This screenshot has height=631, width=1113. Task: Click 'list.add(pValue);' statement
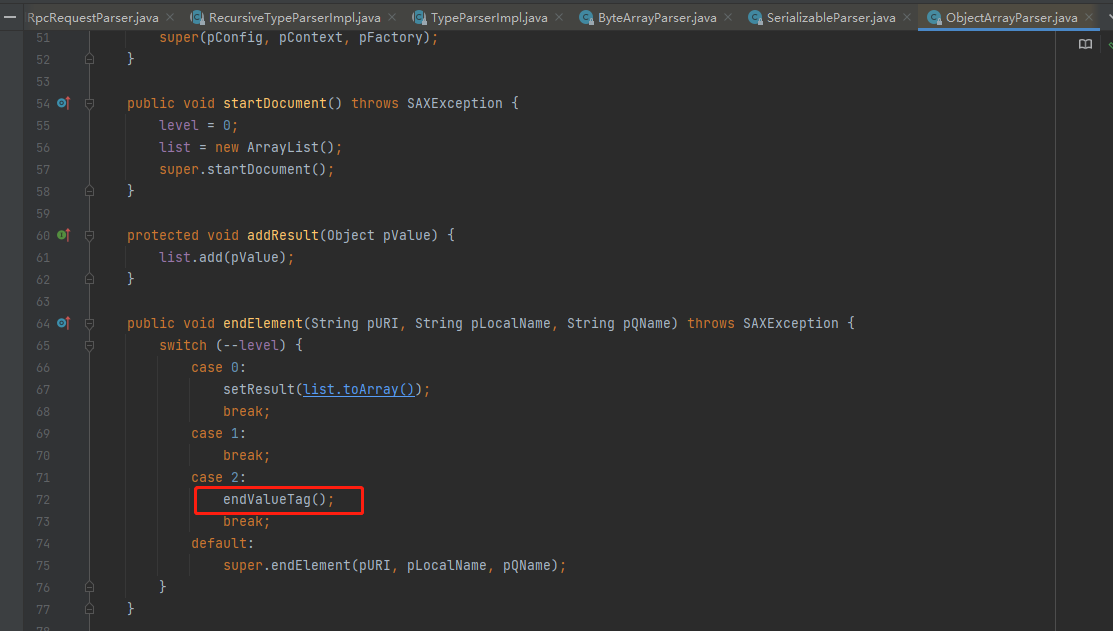coord(226,257)
